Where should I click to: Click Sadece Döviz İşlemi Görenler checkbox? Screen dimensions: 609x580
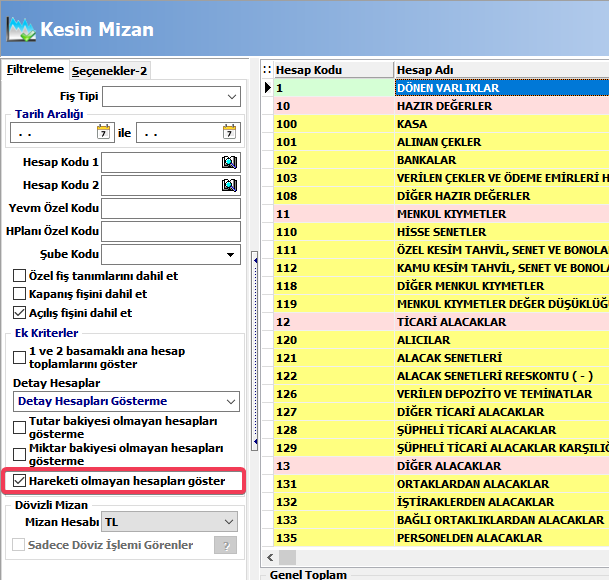[18, 545]
